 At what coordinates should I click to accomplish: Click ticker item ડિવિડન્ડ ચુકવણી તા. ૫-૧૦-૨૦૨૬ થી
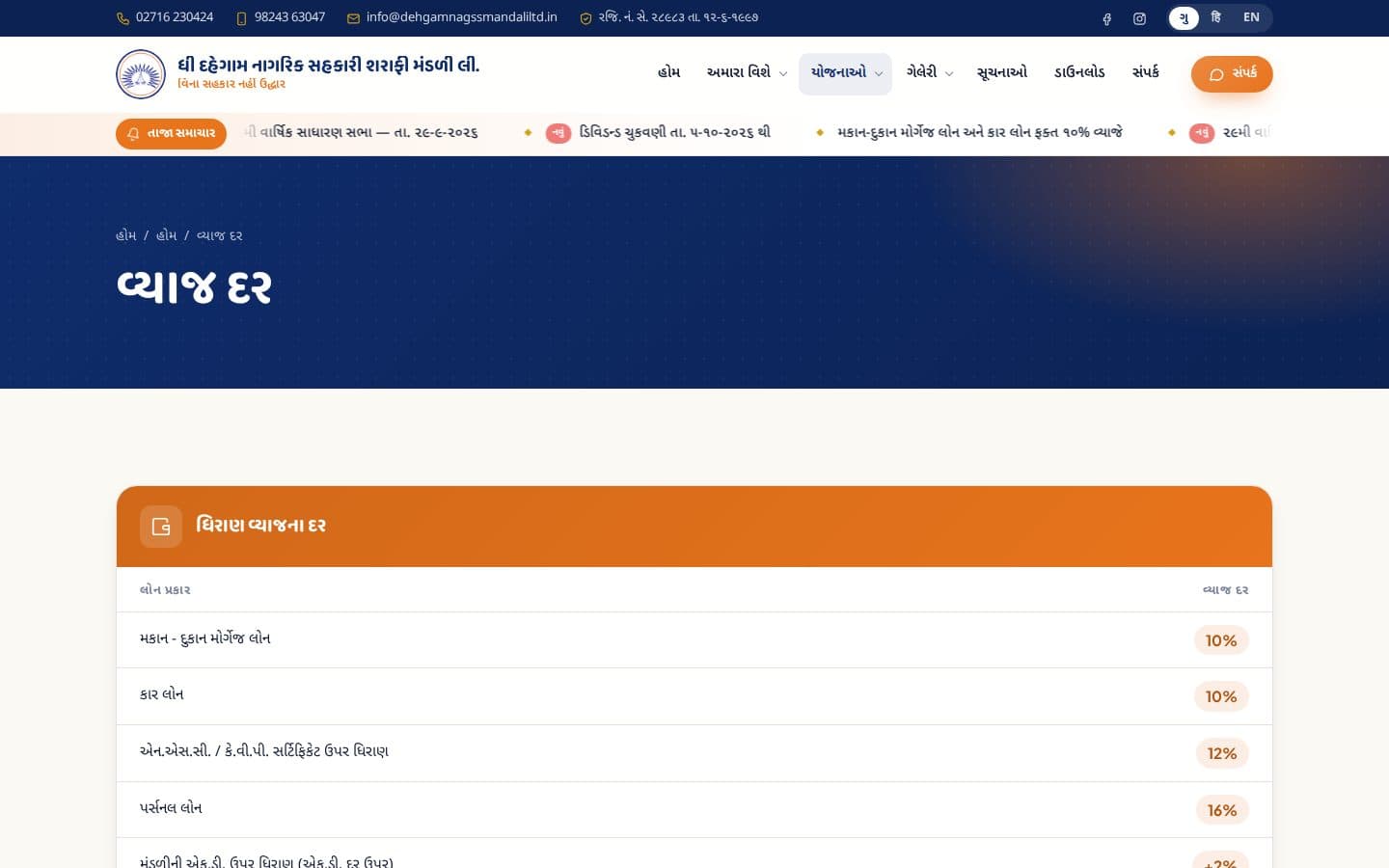pyautogui.click(x=674, y=133)
